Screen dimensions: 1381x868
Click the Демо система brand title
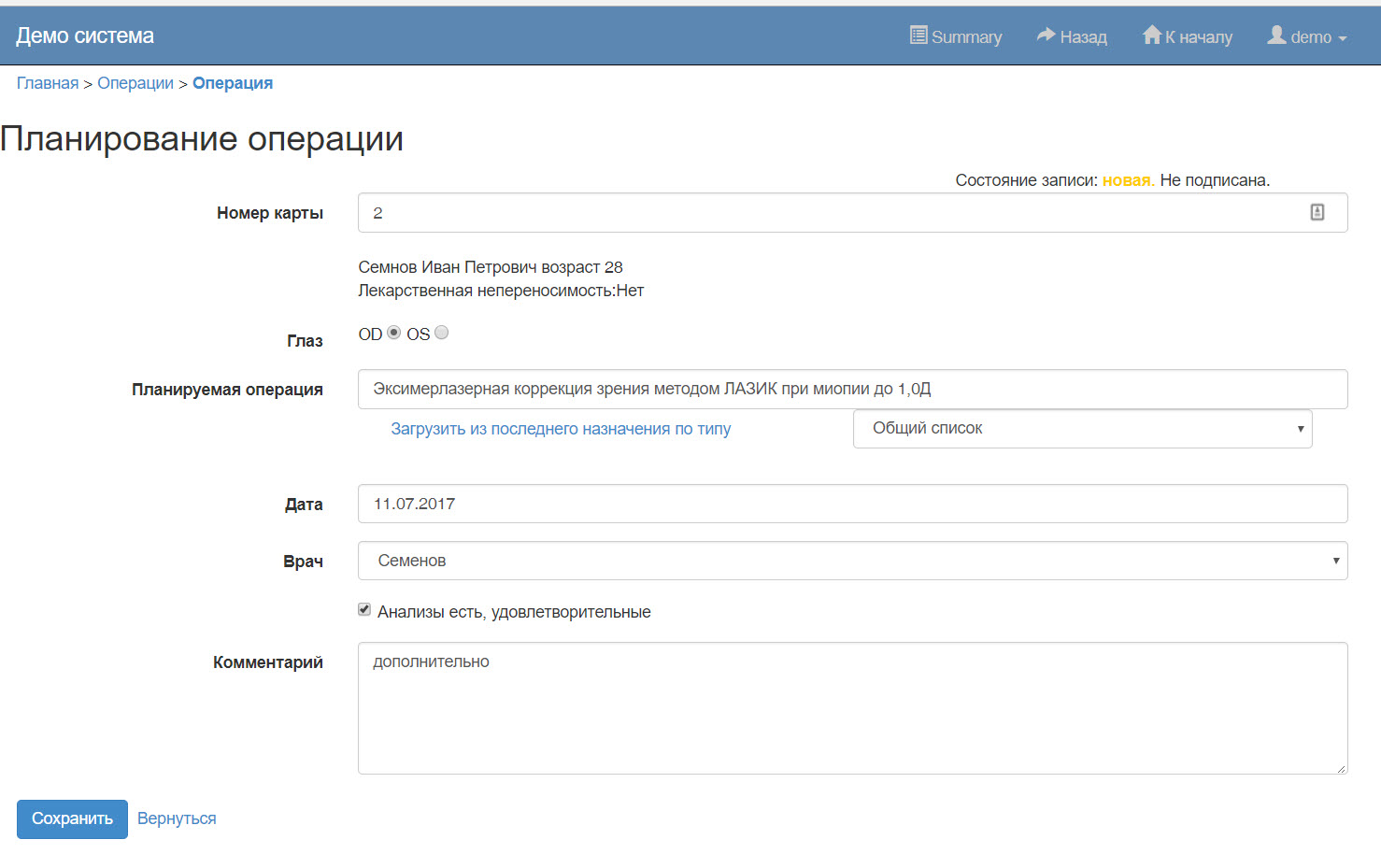pyautogui.click(x=85, y=36)
